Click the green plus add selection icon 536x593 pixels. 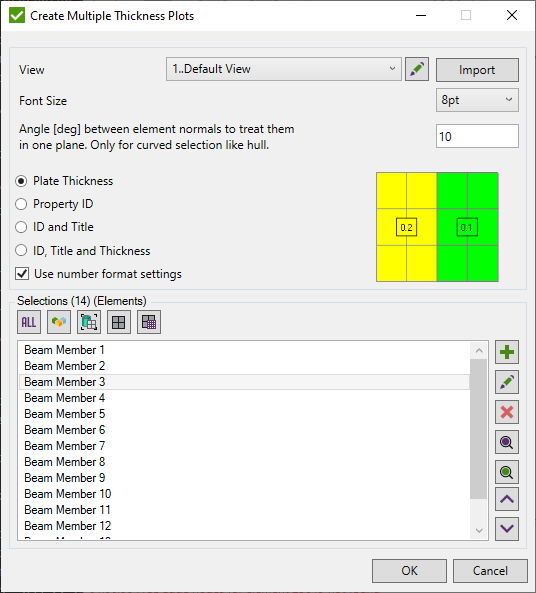pyautogui.click(x=507, y=352)
